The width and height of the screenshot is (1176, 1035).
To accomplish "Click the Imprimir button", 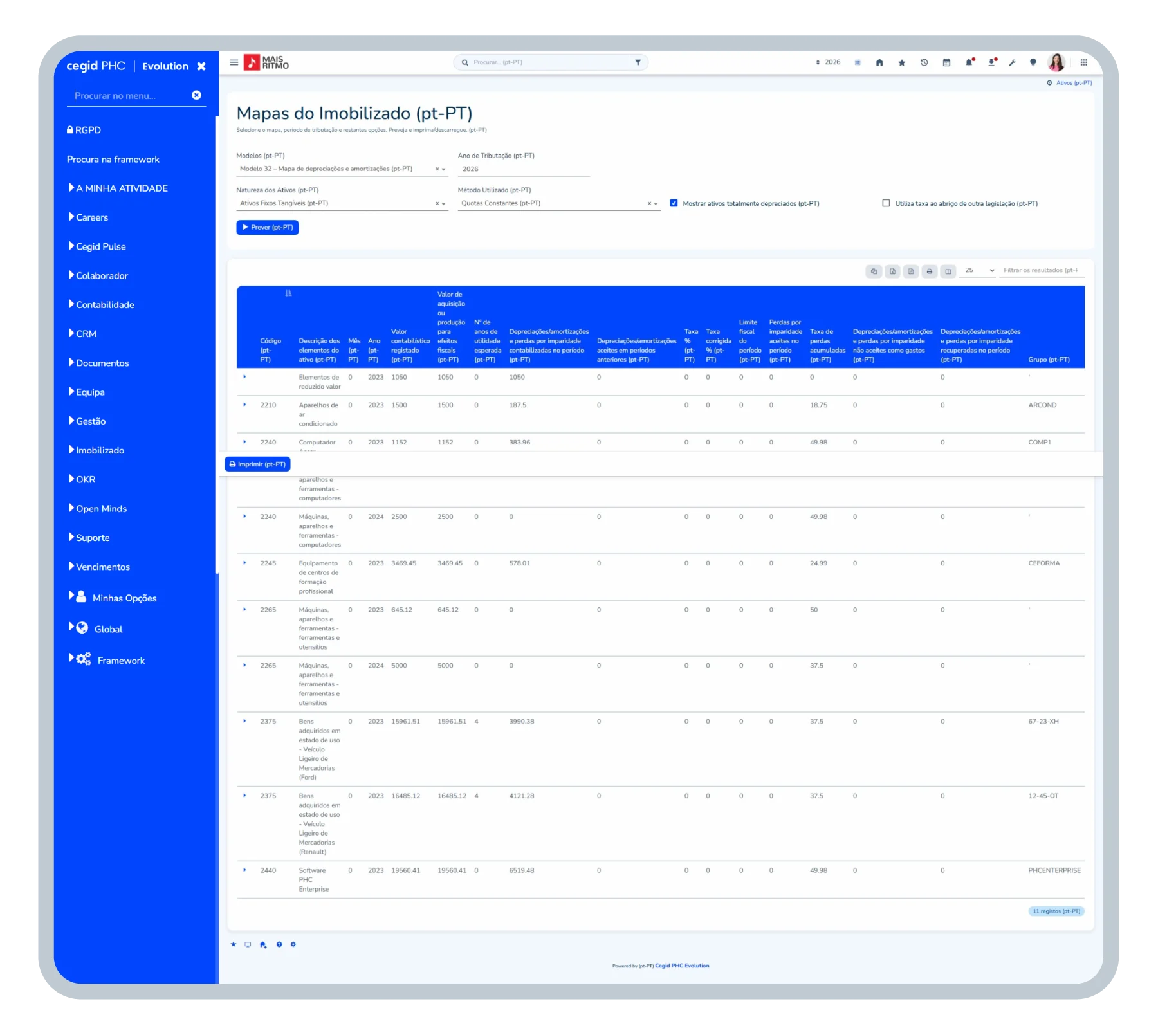I will point(257,464).
